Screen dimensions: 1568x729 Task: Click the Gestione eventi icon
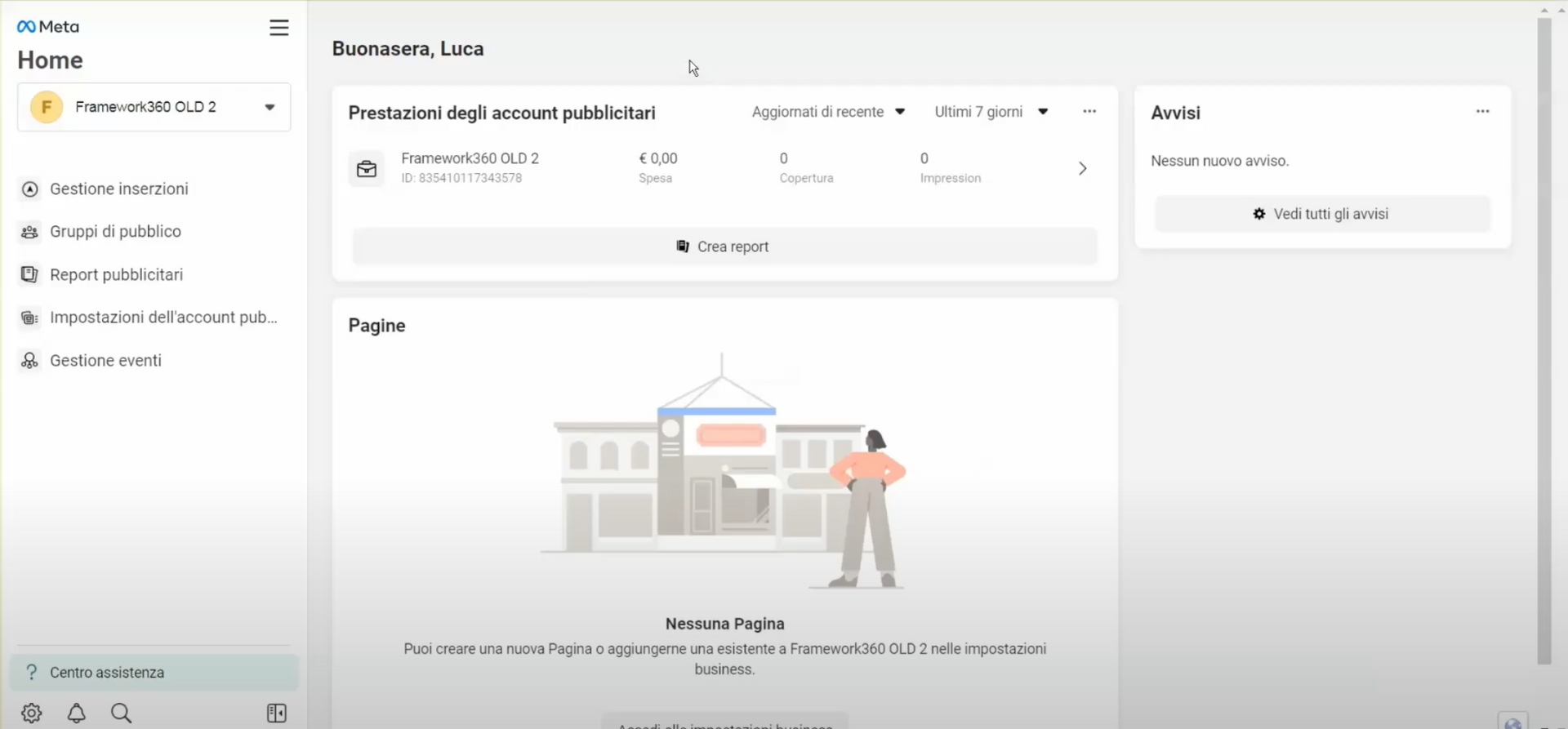pos(30,361)
